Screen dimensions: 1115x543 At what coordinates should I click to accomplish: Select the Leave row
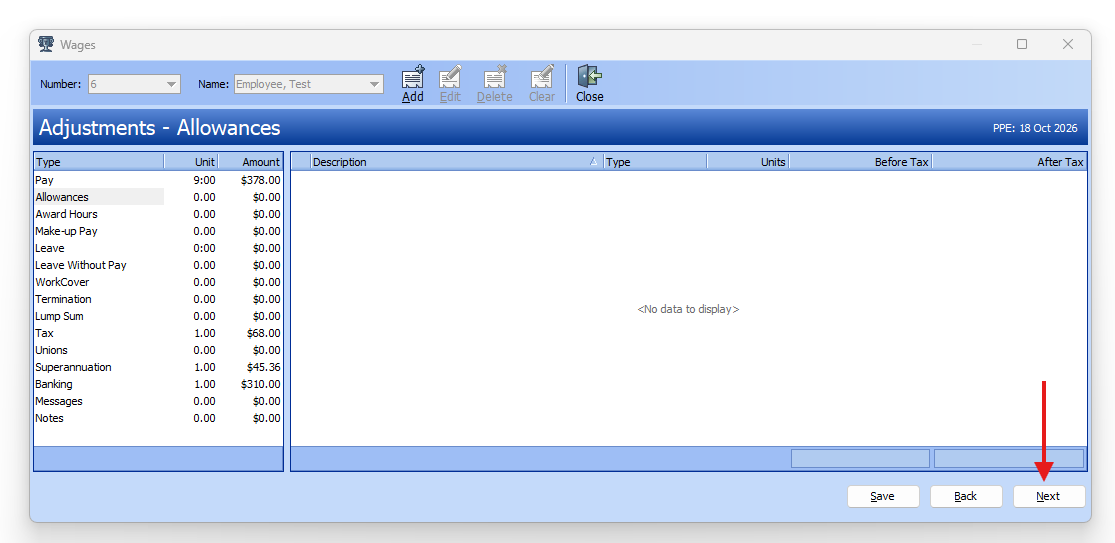pyautogui.click(x=158, y=248)
